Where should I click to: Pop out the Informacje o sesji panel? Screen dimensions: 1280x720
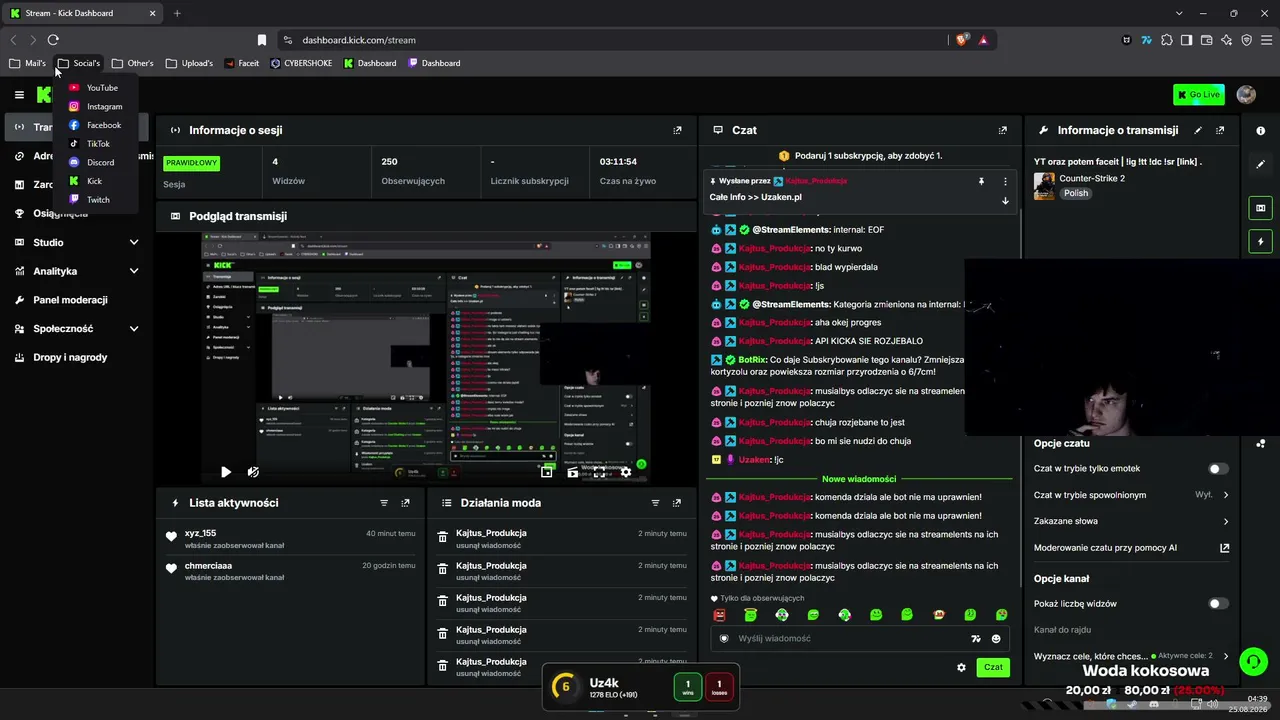677,130
